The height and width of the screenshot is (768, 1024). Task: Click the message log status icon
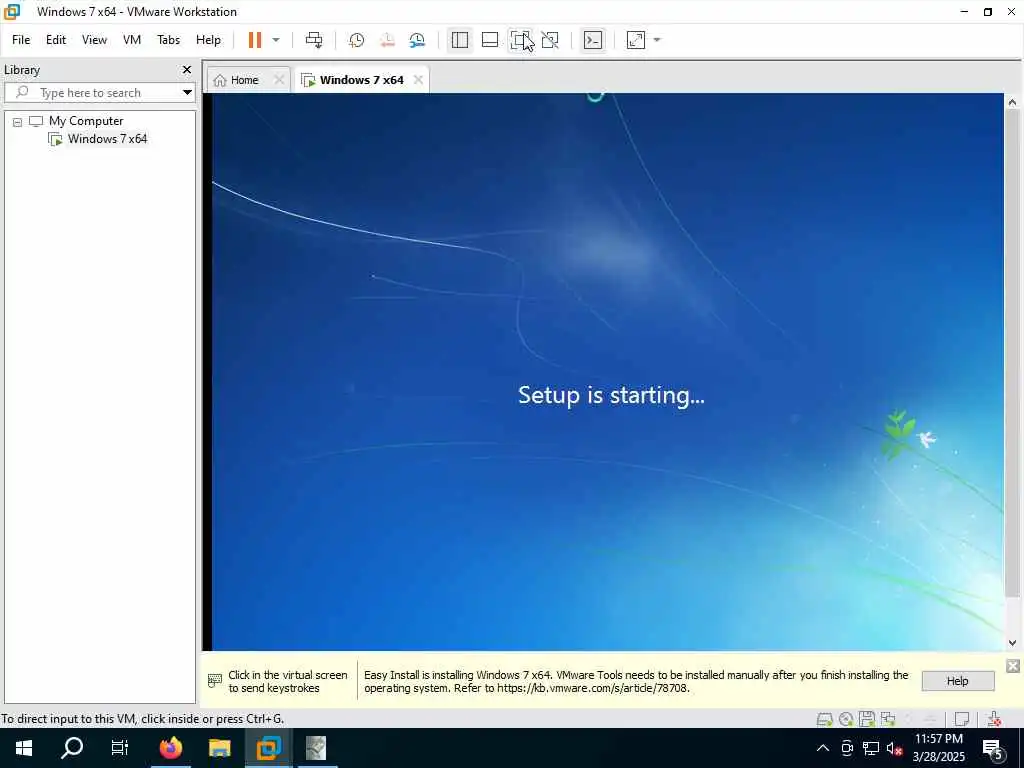pos(961,719)
